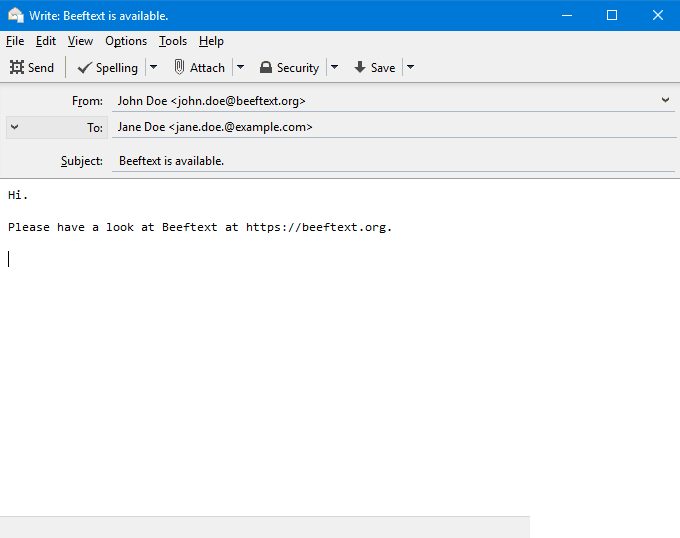Minimize the Write window
Image resolution: width=680 pixels, height=538 pixels.
click(567, 15)
